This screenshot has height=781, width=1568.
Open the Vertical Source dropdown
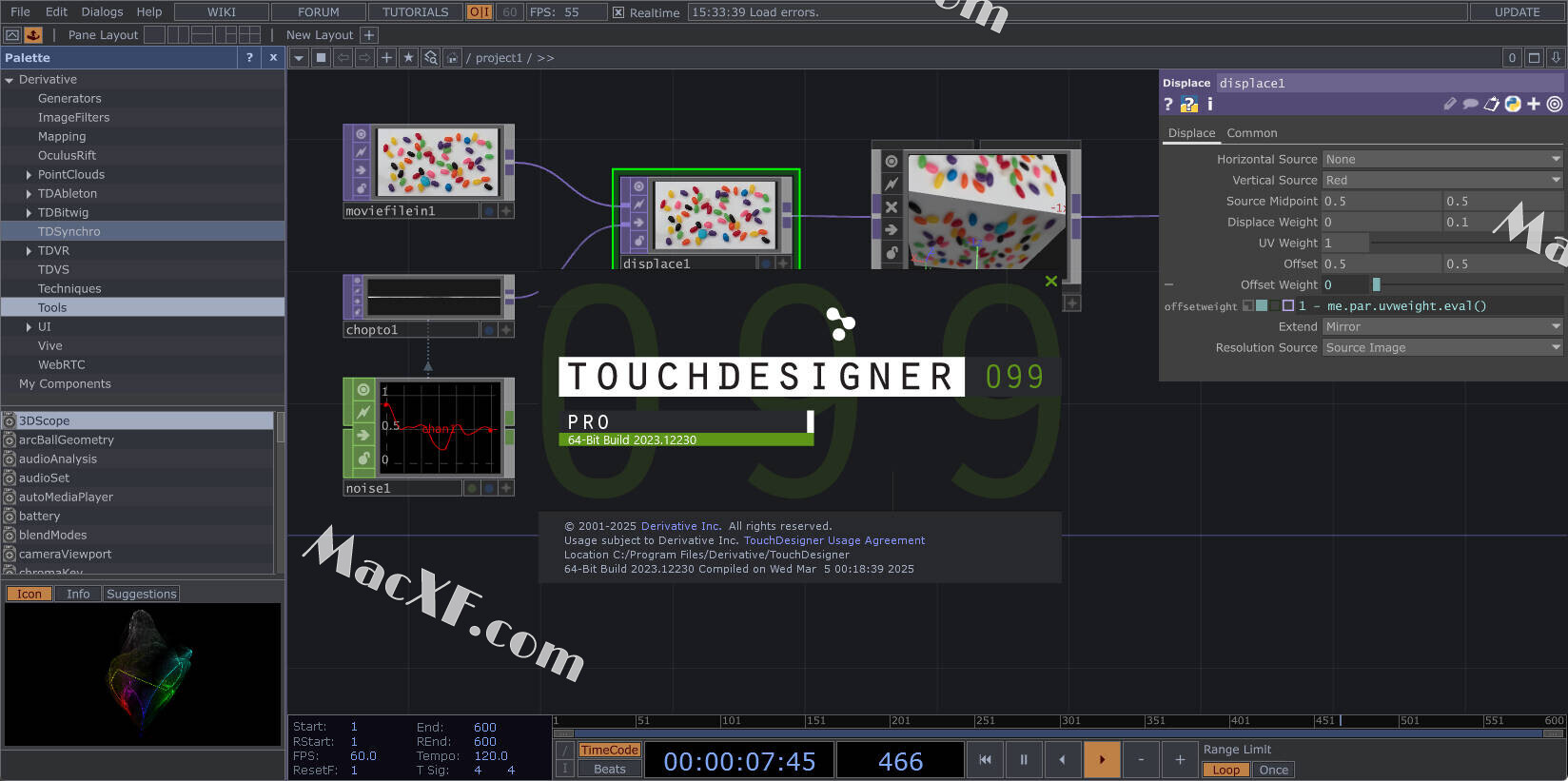coord(1442,180)
